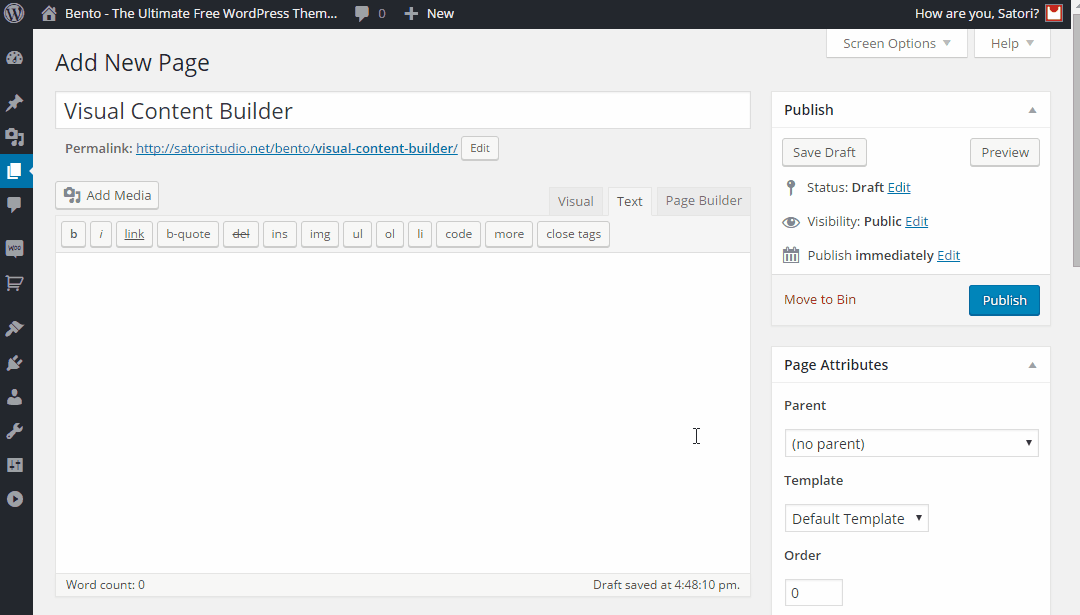Click the WordPress logo in admin bar
Image resolution: width=1080 pixels, height=615 pixels.
point(14,14)
